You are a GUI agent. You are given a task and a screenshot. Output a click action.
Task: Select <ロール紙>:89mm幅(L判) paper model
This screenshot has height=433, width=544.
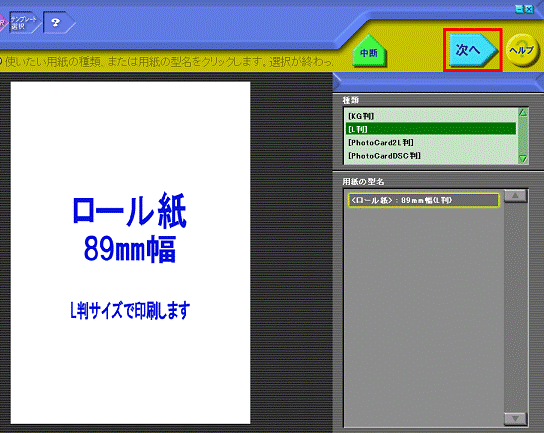[x=424, y=200]
